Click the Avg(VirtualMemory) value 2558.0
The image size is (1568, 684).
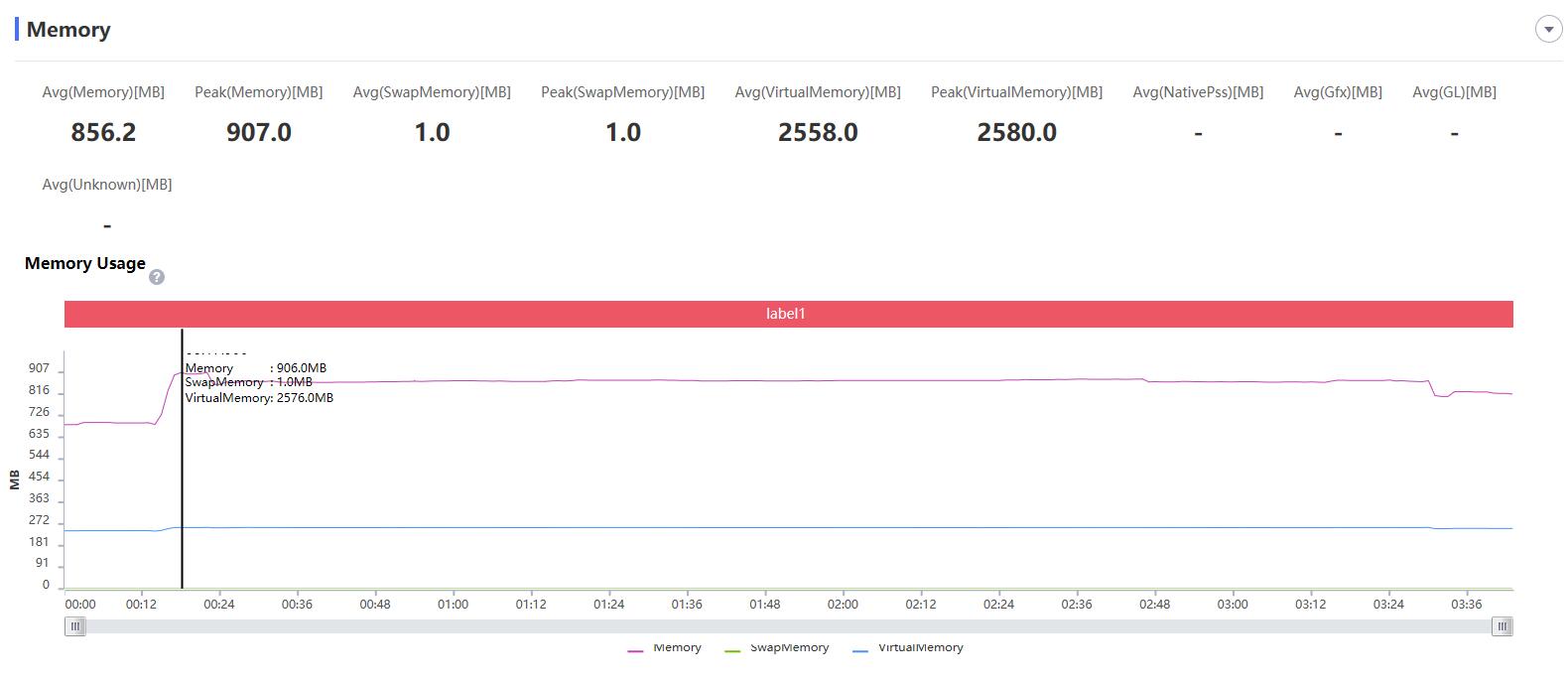point(818,132)
